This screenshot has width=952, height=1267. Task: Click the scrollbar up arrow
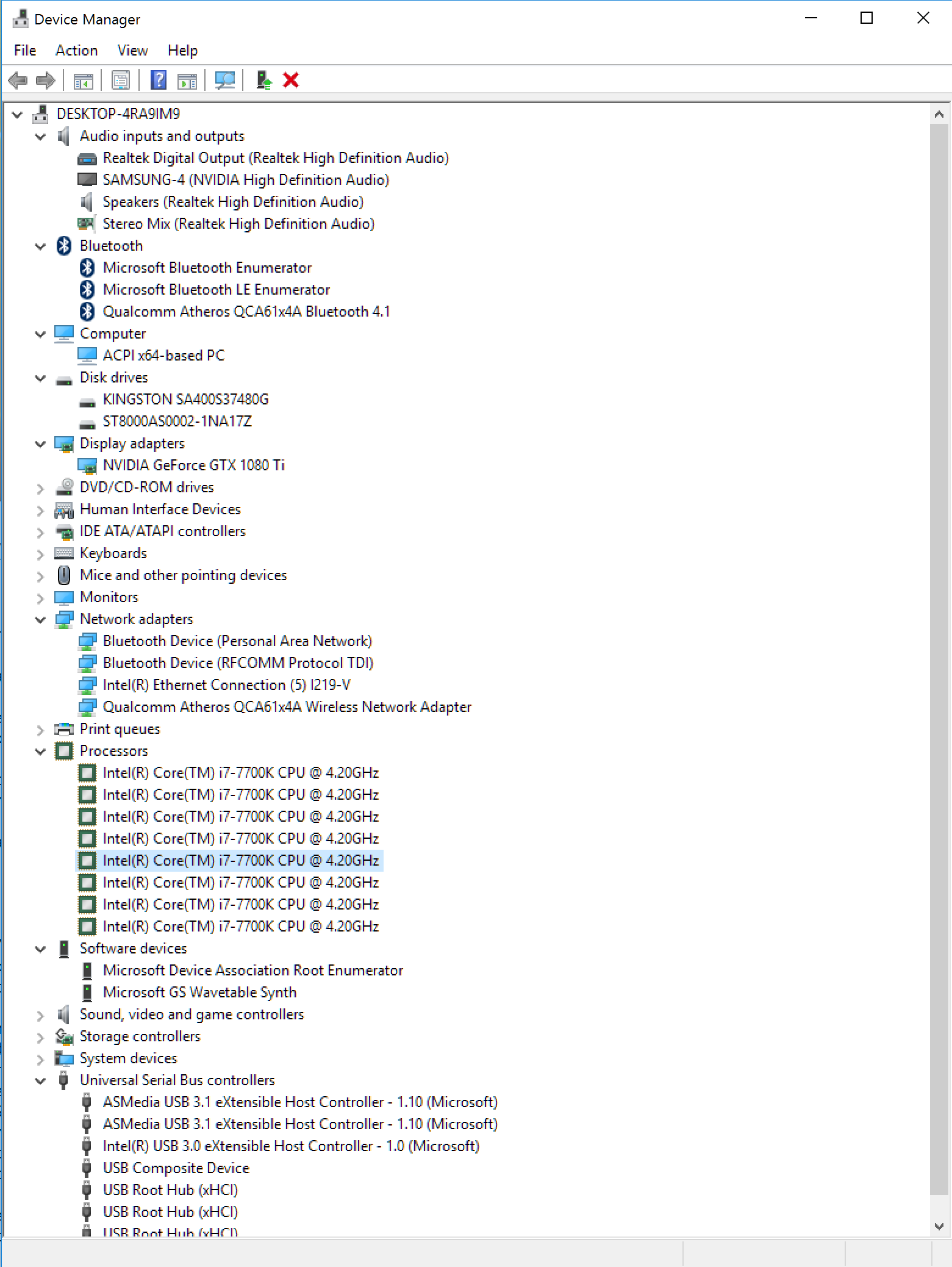939,114
